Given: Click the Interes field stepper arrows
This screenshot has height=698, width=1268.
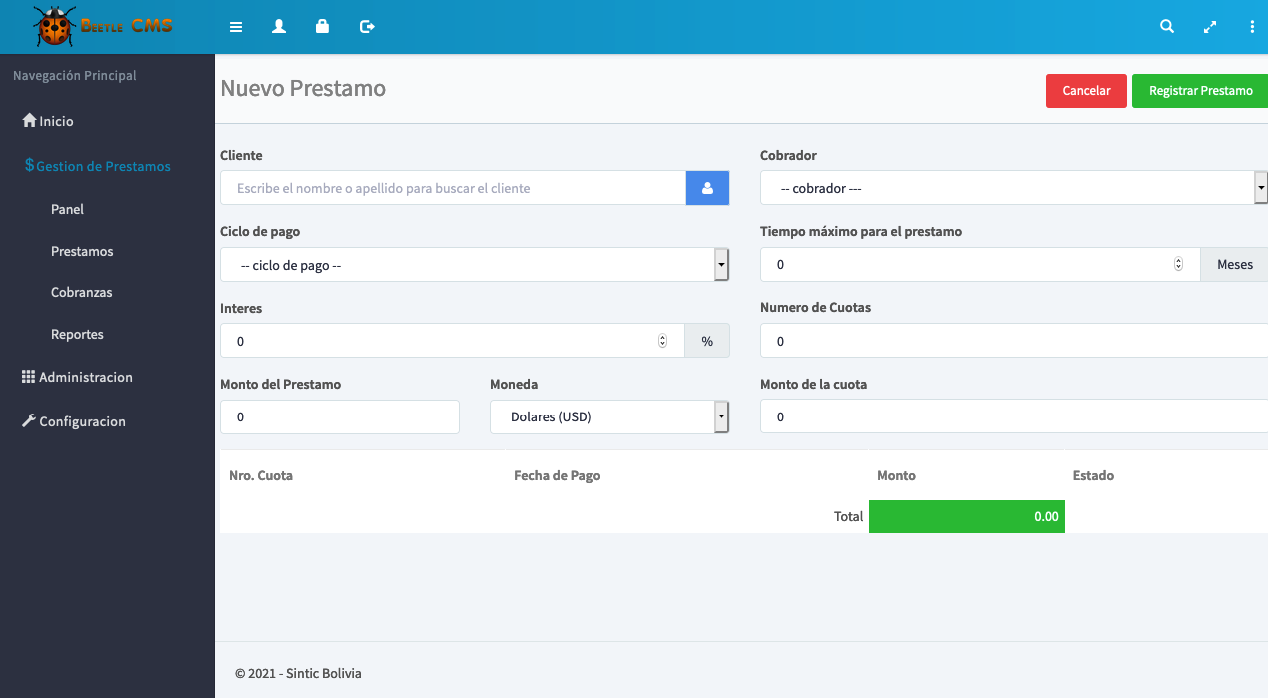Looking at the screenshot, I should (662, 341).
